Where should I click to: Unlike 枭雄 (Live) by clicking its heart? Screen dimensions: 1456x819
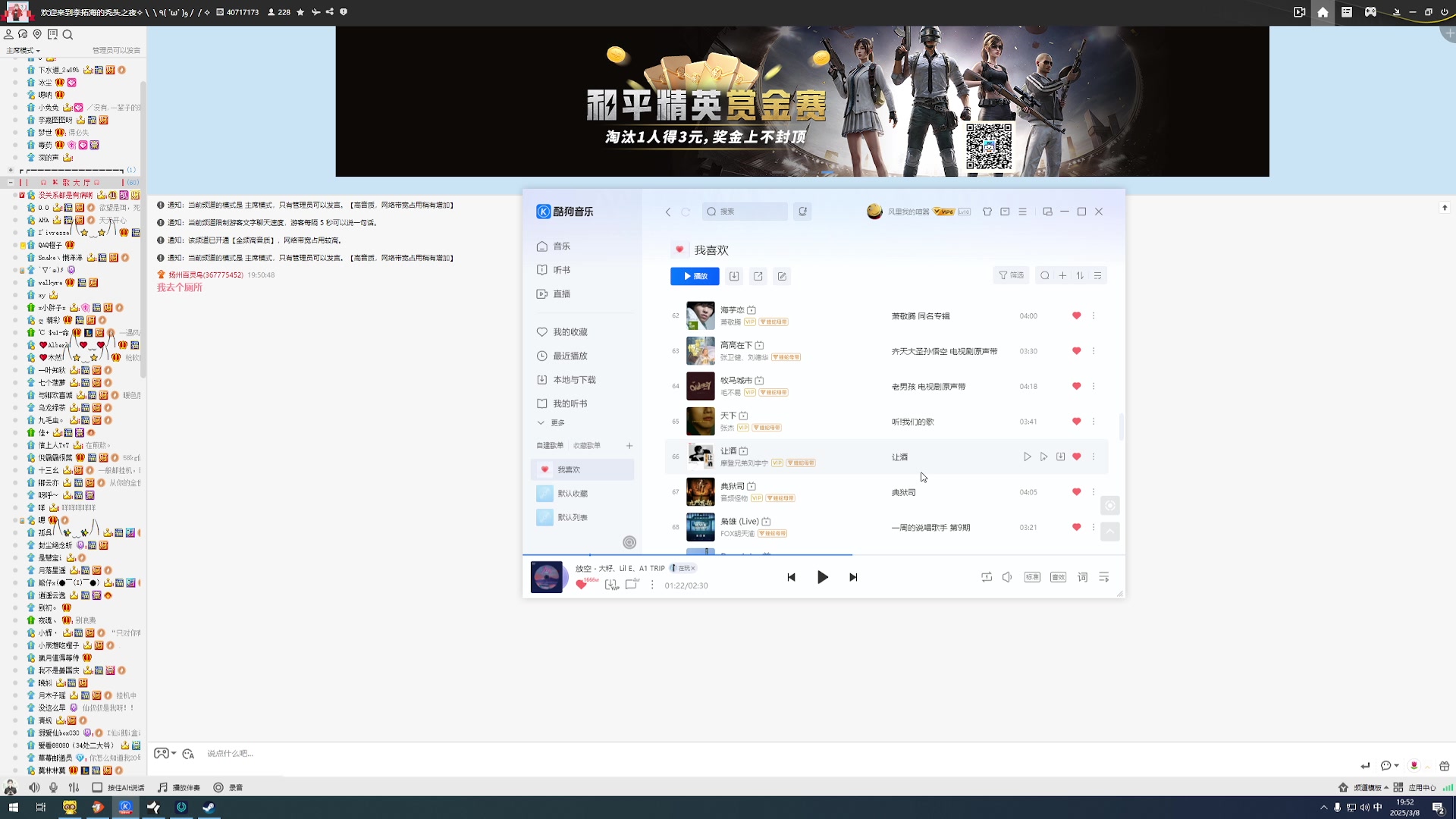pyautogui.click(x=1076, y=527)
